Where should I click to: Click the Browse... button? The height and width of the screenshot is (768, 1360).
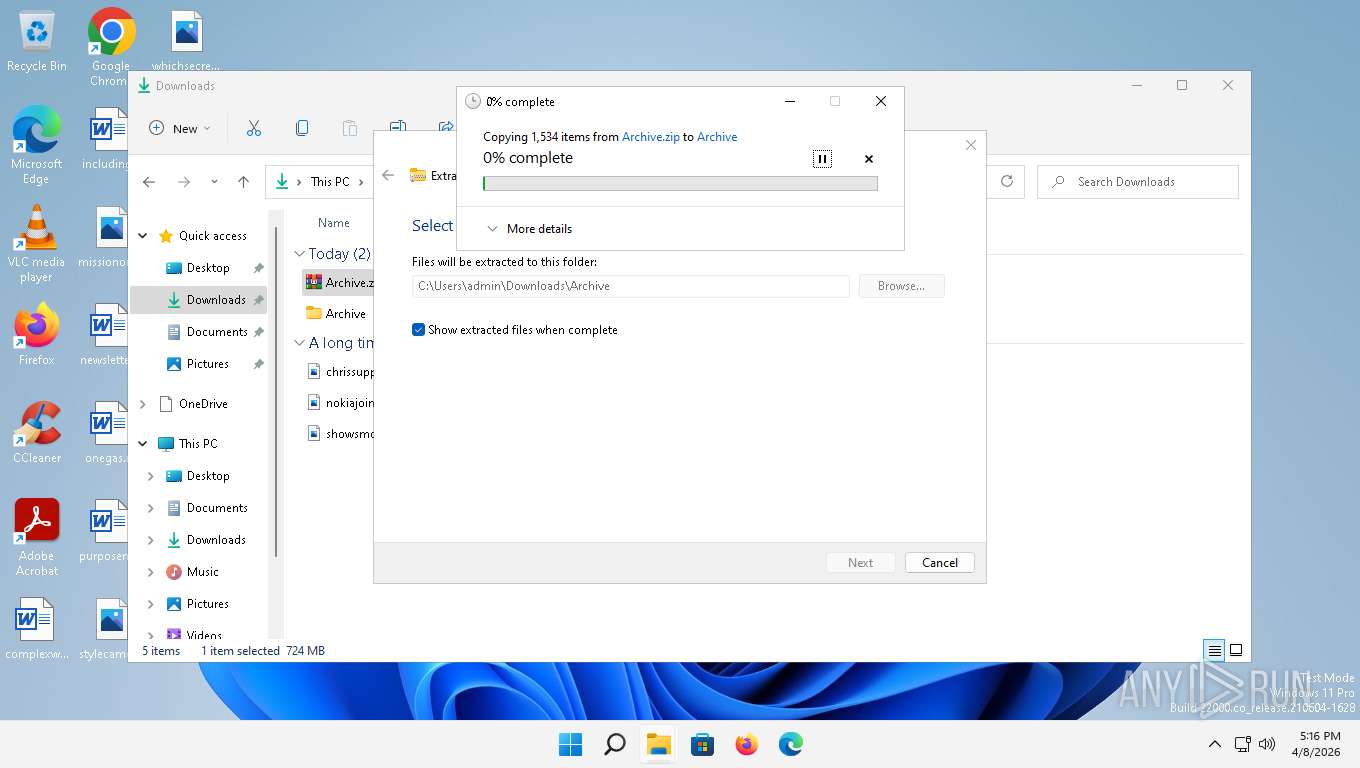(x=901, y=286)
